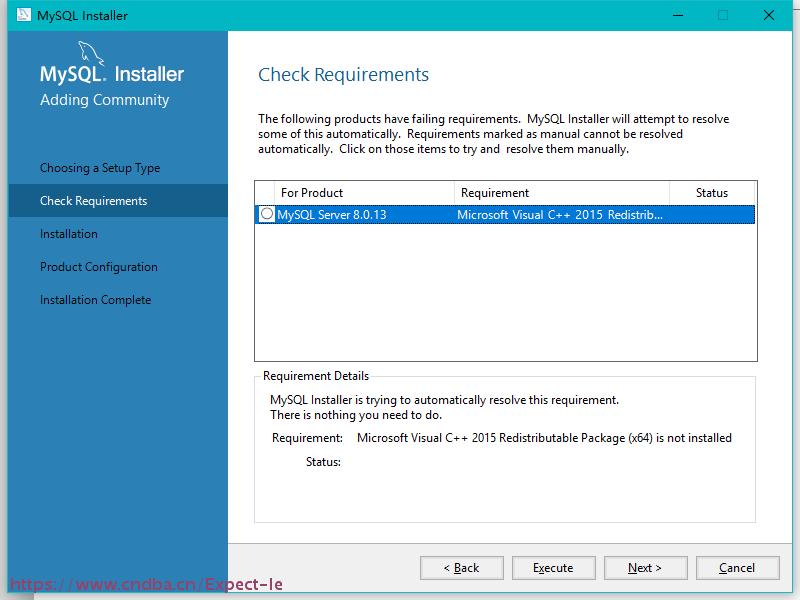800x600 pixels.
Task: Click the For Product column header
Action: (364, 193)
